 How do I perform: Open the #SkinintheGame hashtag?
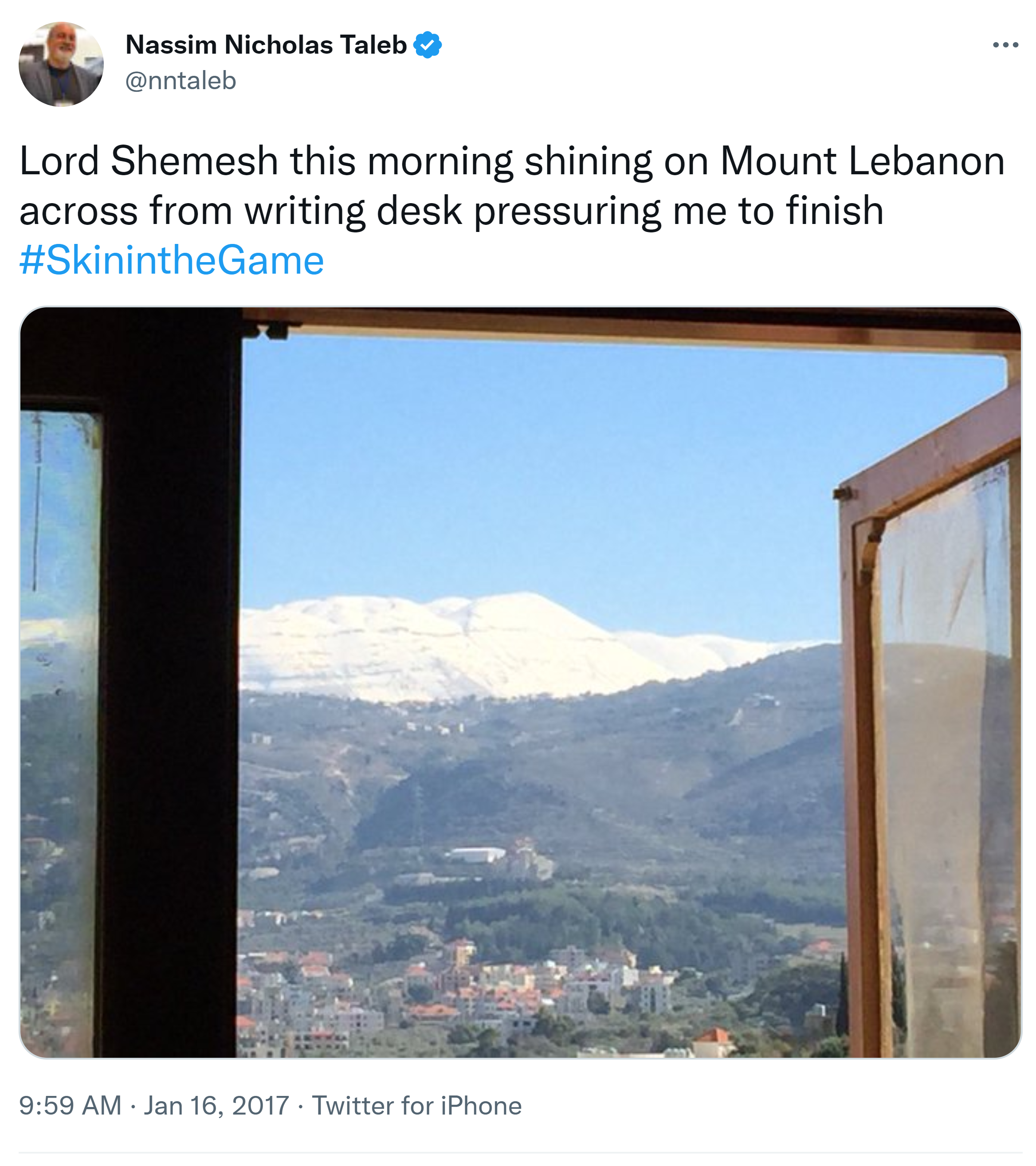pos(172,261)
